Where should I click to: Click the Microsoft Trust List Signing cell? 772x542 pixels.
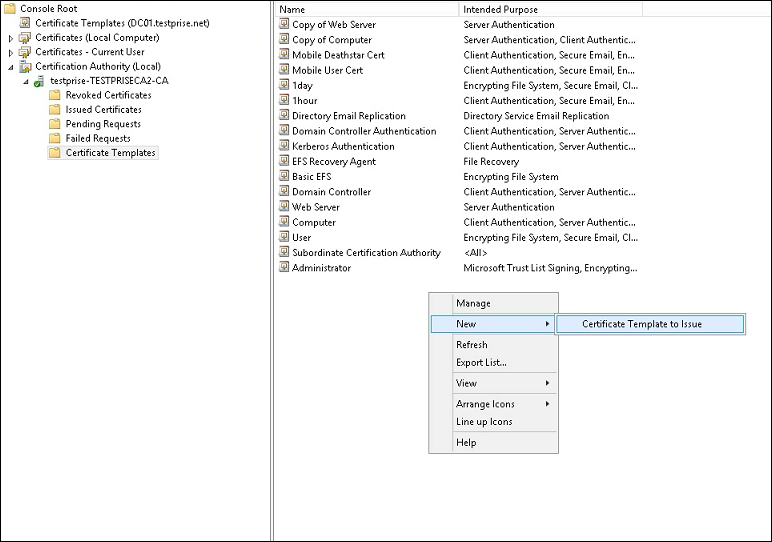coord(550,268)
